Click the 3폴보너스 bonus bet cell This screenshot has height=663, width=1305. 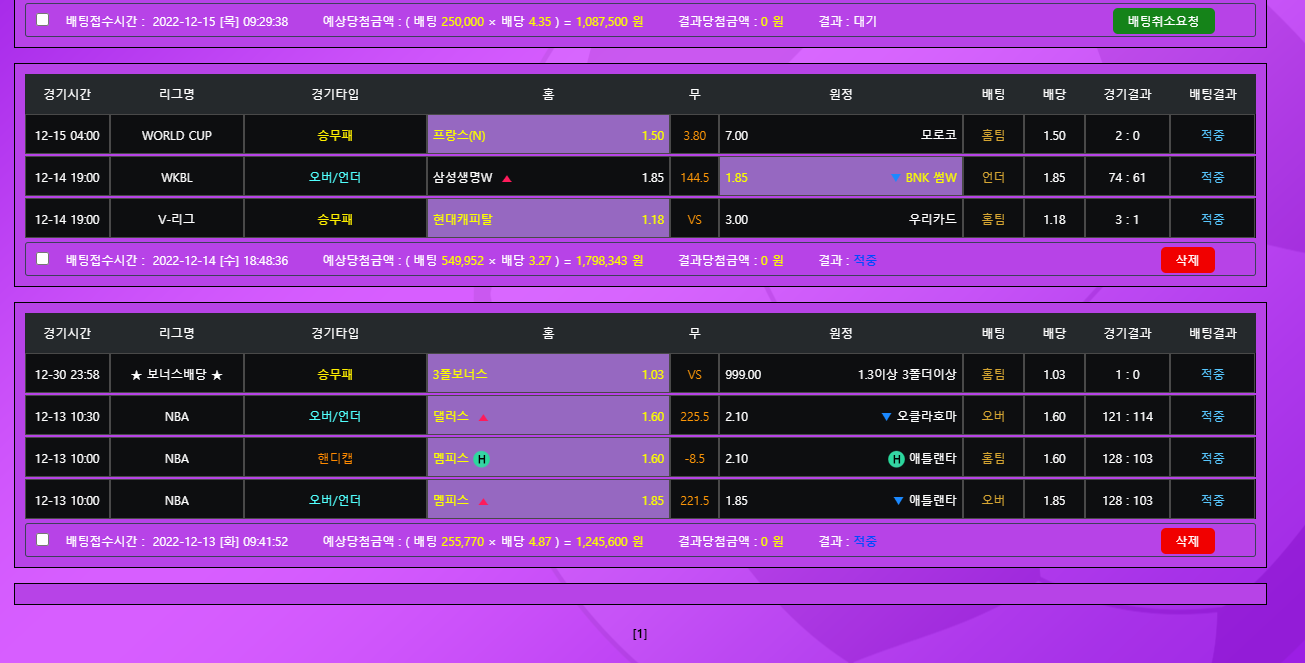pyautogui.click(x=548, y=375)
